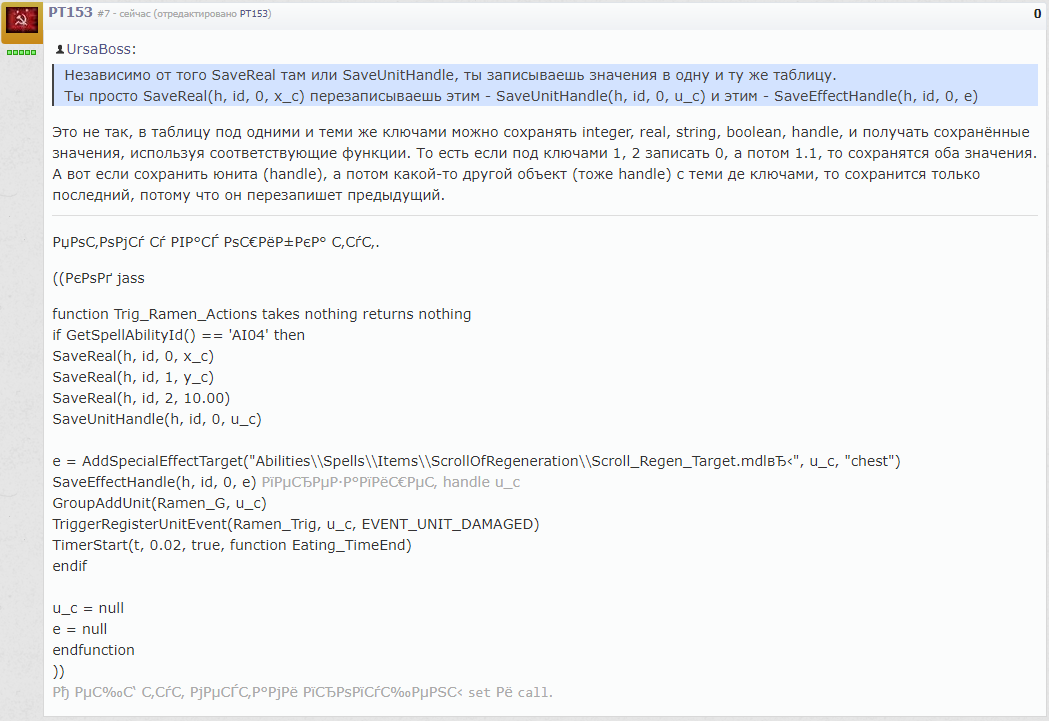
Task: Click PT153 name in the edited-by note
Action: (x=254, y=13)
